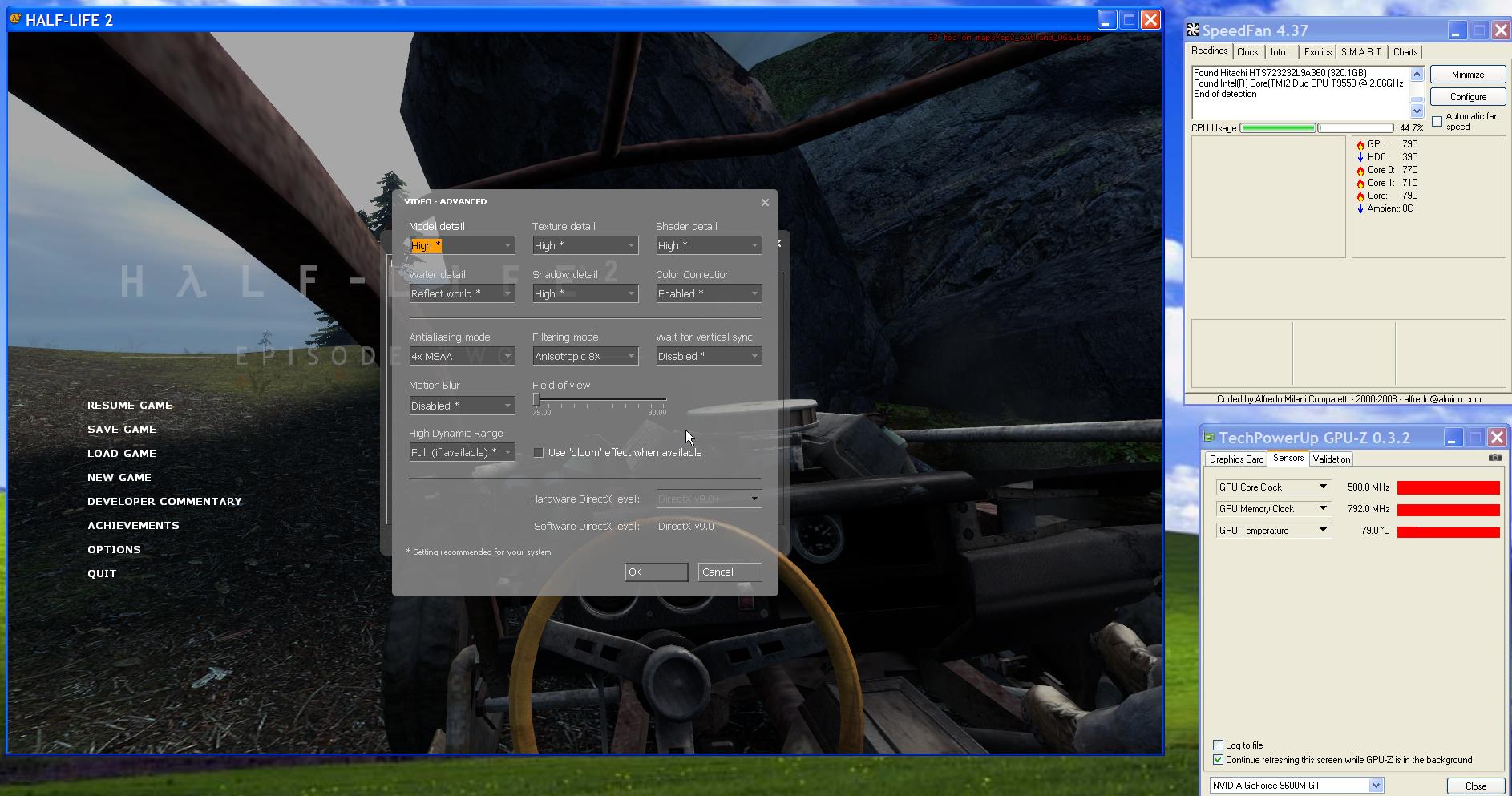This screenshot has width=1512, height=796.
Task: Open GPU Memory Clock sensor dropdown
Action: (x=1324, y=509)
